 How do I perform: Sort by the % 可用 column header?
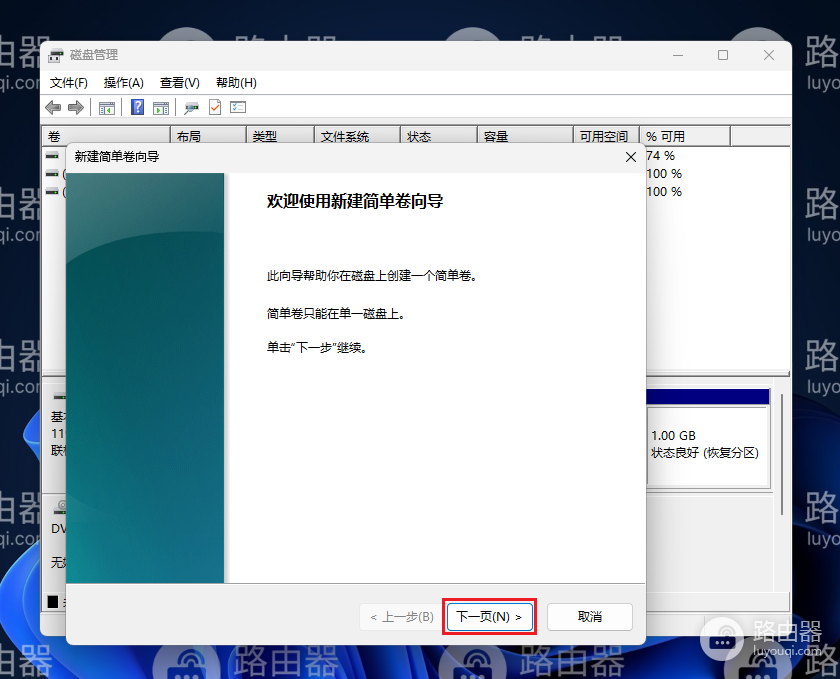[x=685, y=137]
